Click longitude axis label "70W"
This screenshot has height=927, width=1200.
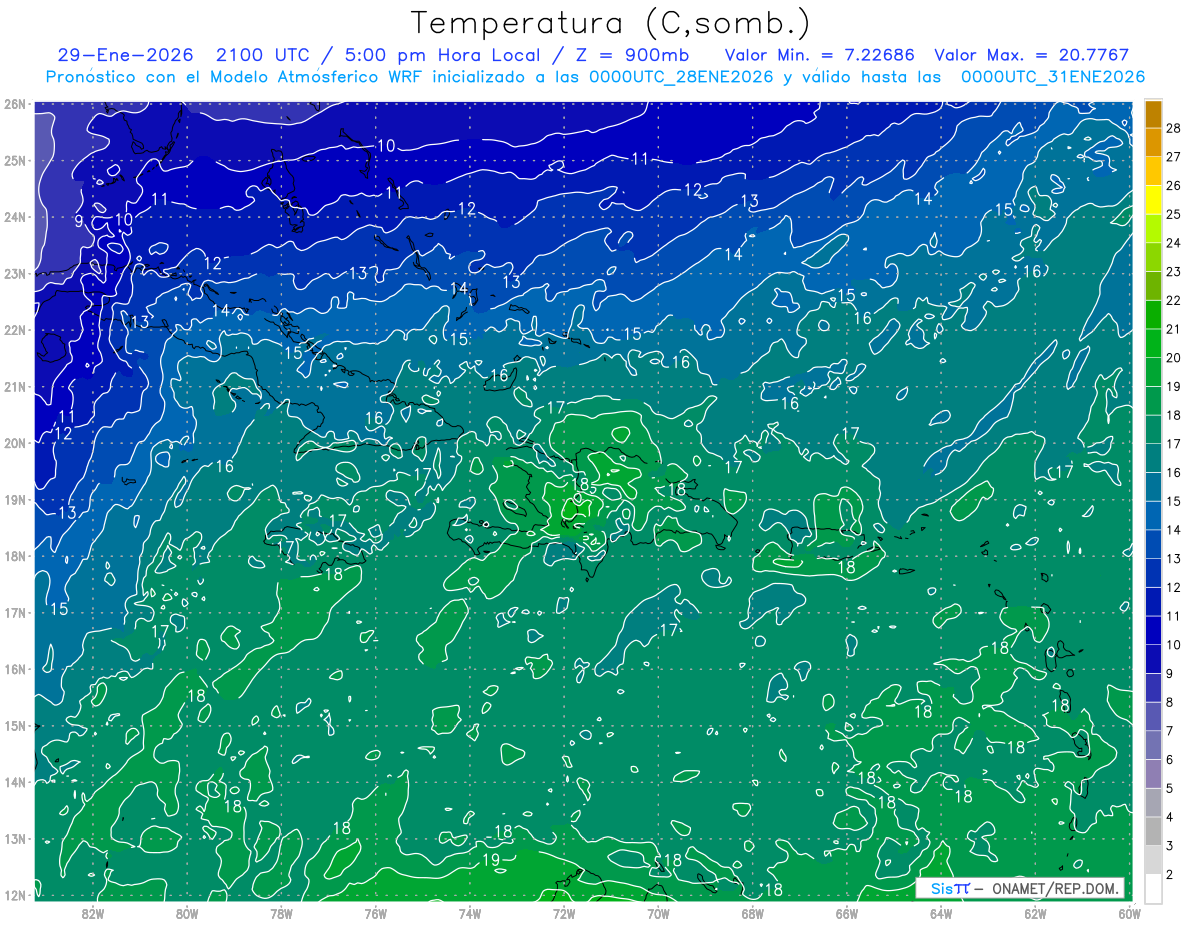(658, 913)
